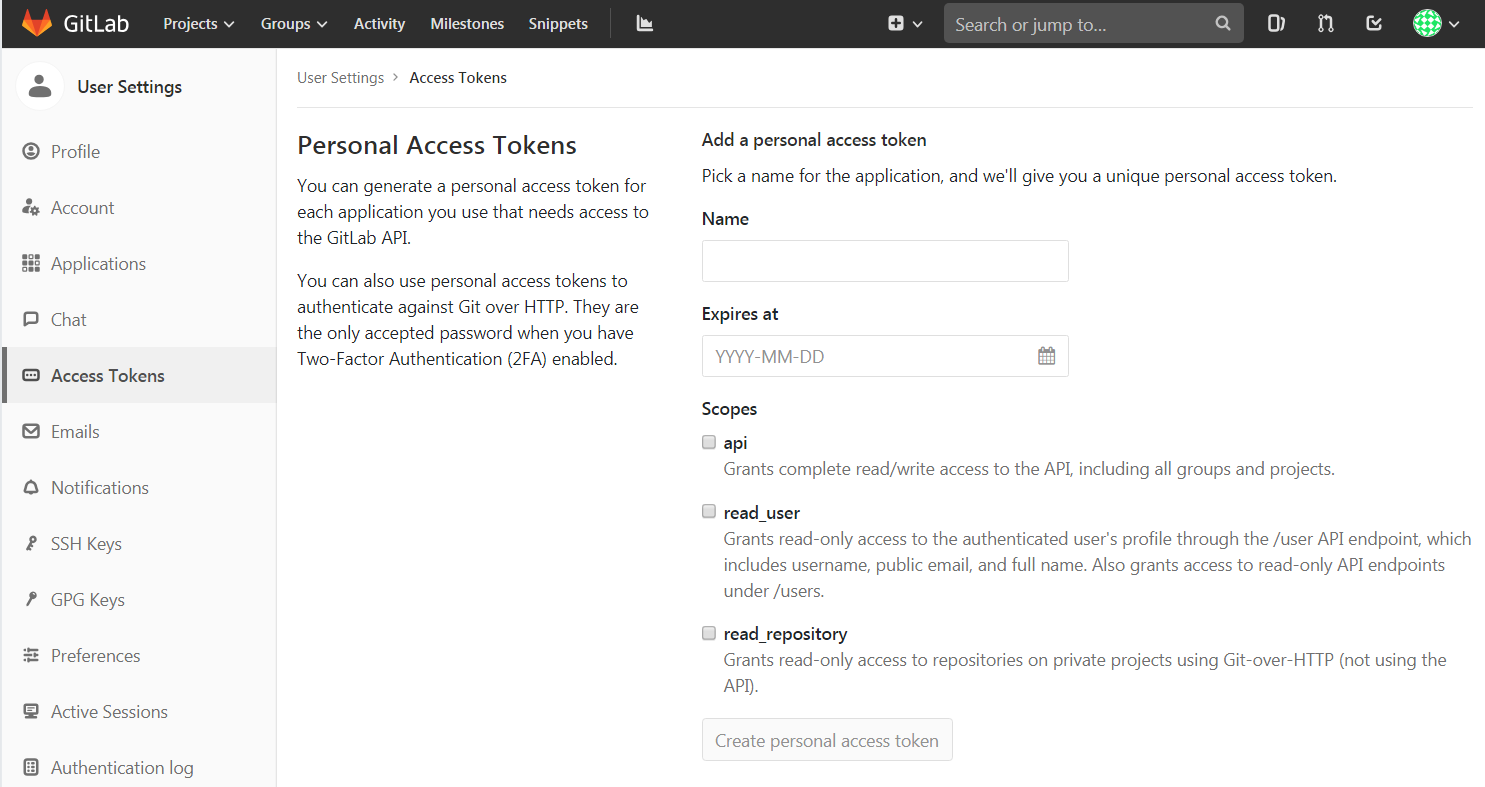This screenshot has height=787, width=1485.
Task: Open the Todos checkmark icon
Action: click(1373, 22)
